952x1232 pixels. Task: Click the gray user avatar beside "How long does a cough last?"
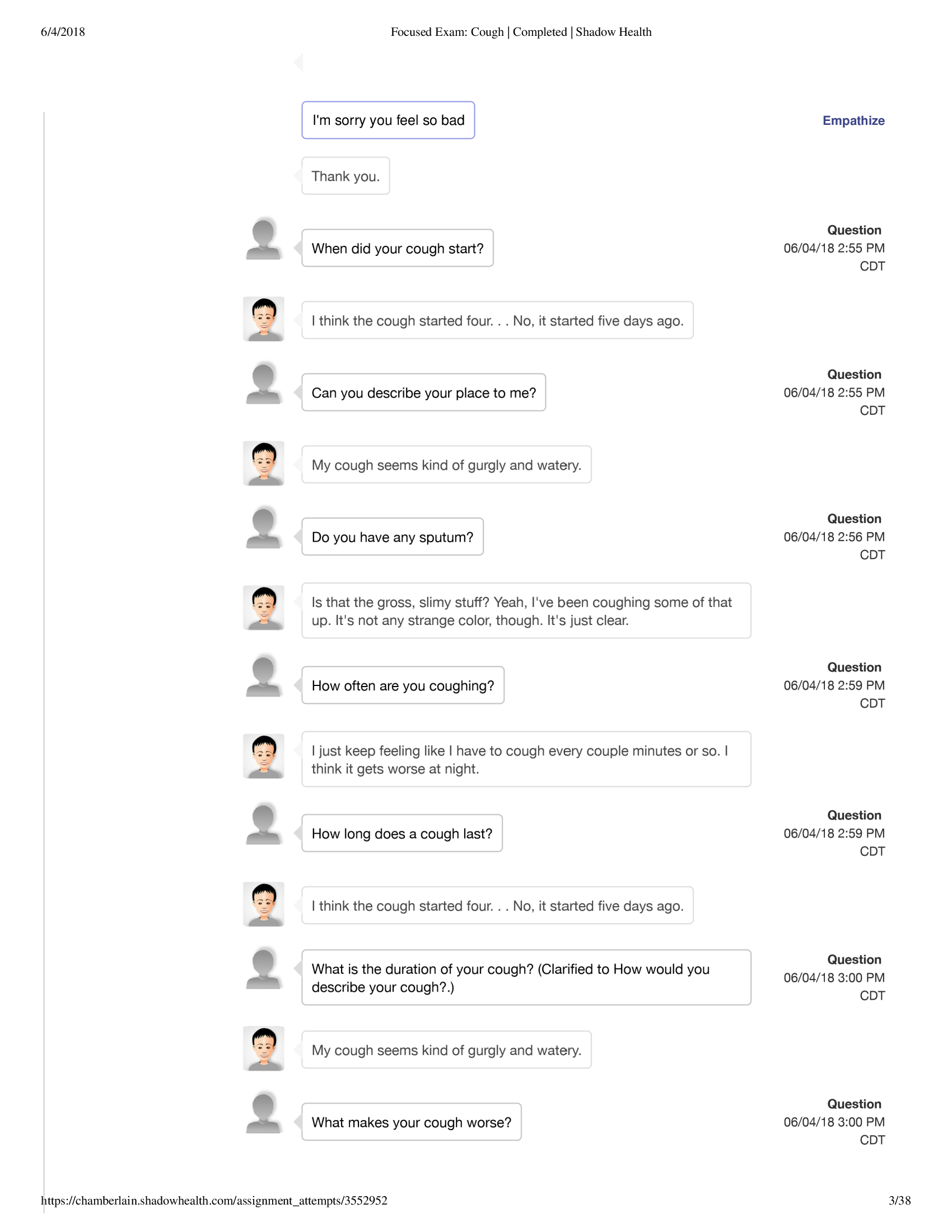[263, 825]
